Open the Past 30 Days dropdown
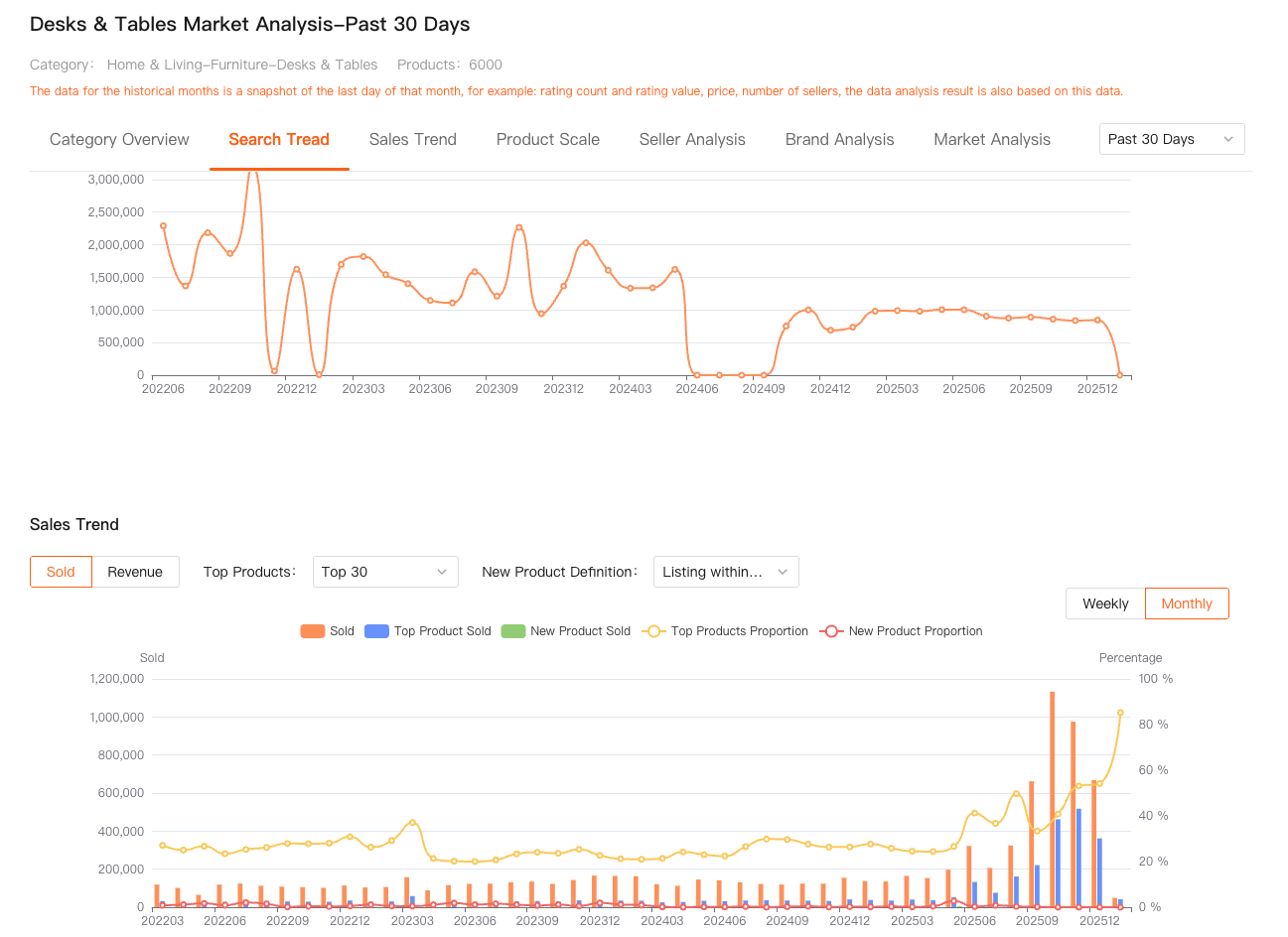Screen dimensions: 1288x937 point(1171,139)
